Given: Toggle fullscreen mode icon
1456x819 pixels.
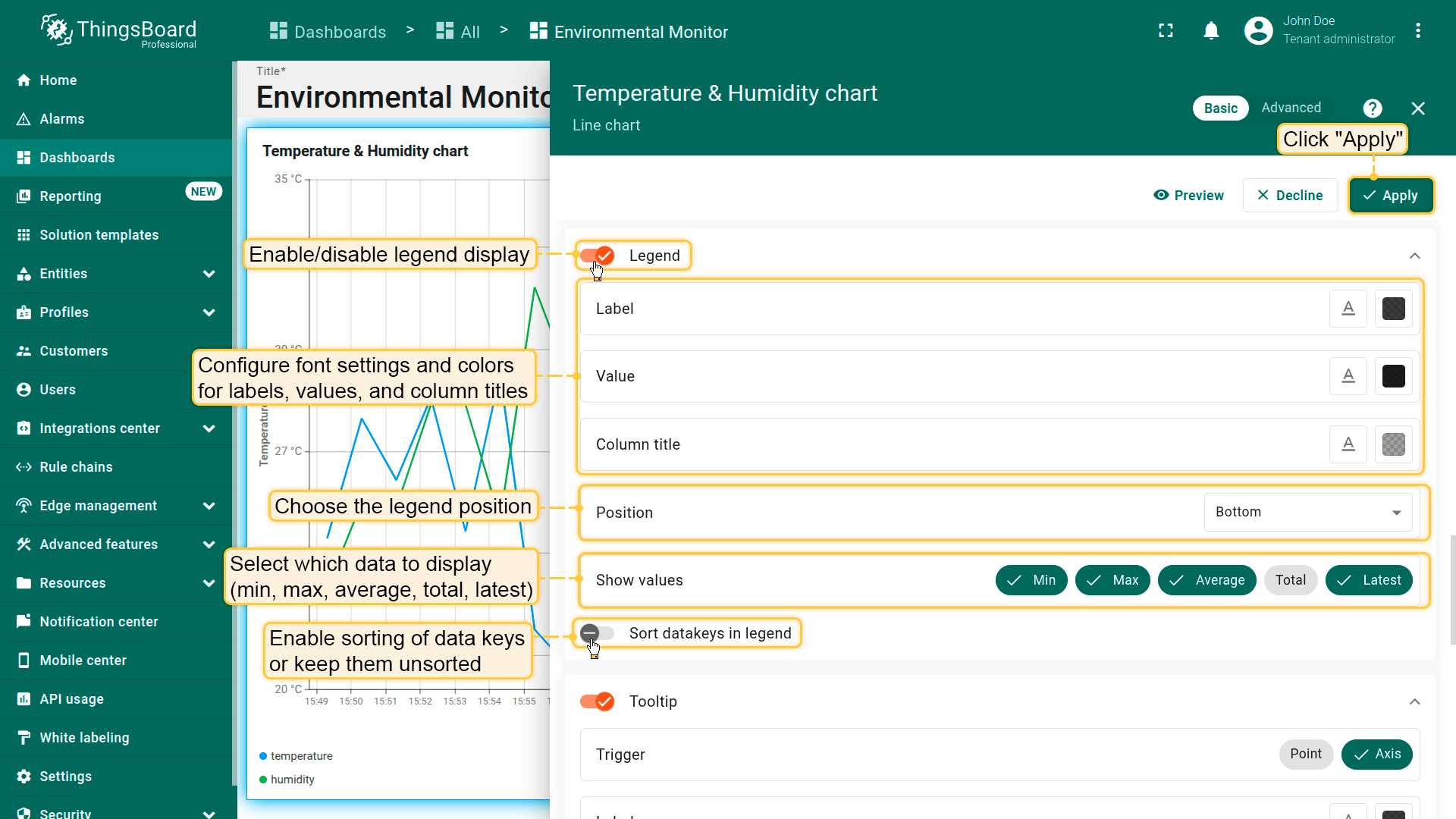Looking at the screenshot, I should pyautogui.click(x=1166, y=31).
